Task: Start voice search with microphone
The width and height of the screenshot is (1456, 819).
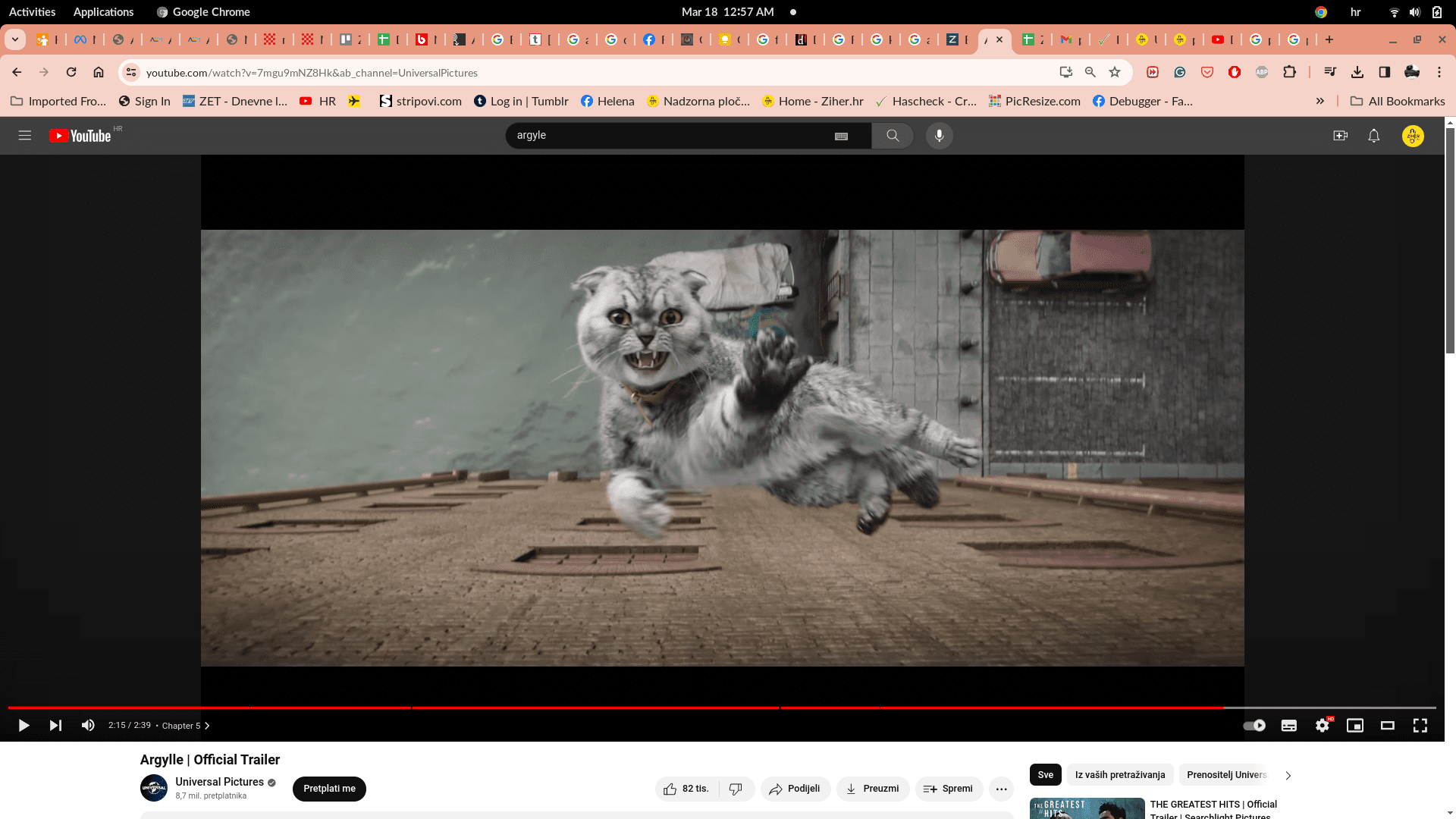Action: [x=939, y=136]
